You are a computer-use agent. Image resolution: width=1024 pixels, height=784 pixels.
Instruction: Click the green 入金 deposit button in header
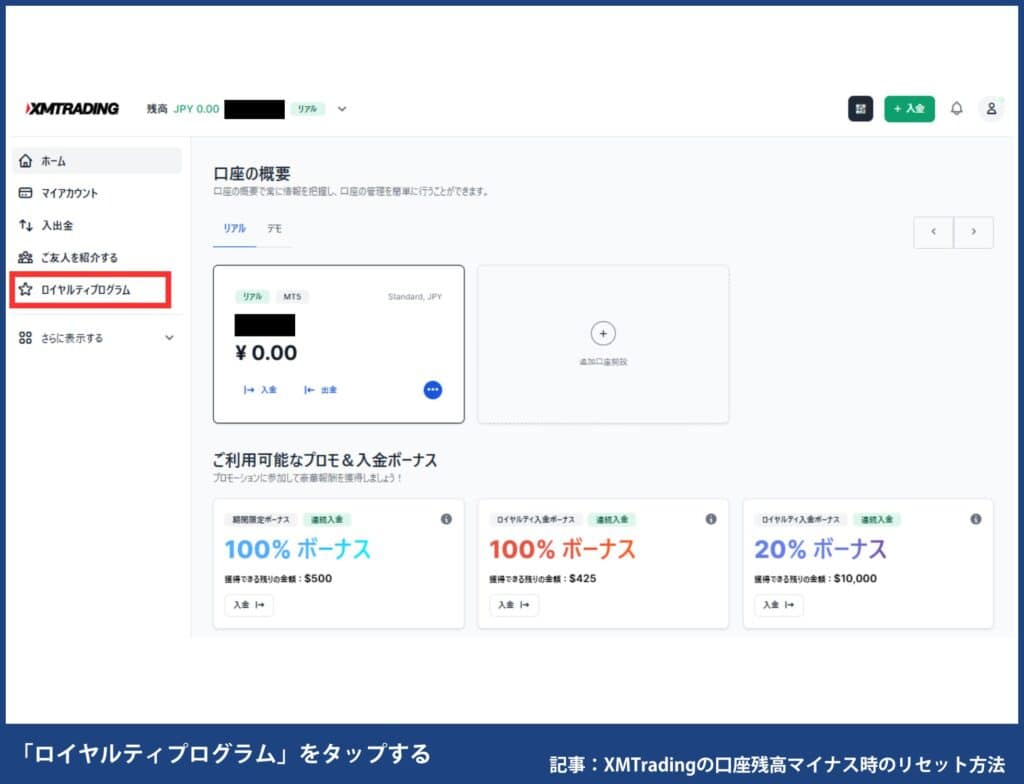click(x=909, y=108)
